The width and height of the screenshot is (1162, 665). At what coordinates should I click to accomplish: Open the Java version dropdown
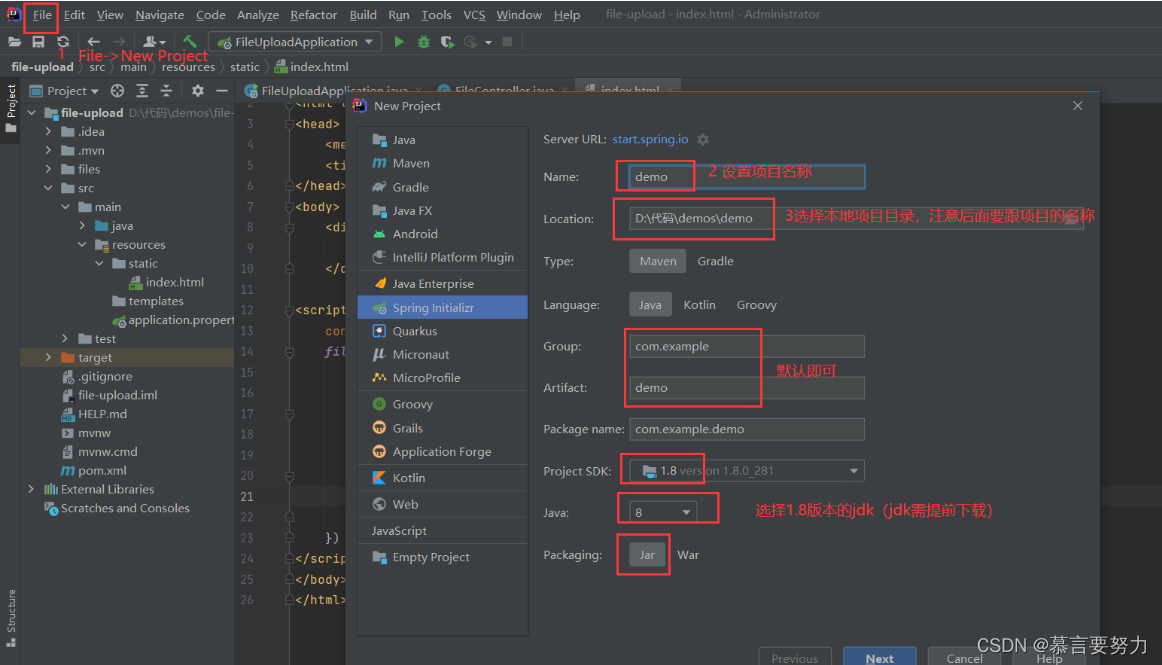[663, 512]
